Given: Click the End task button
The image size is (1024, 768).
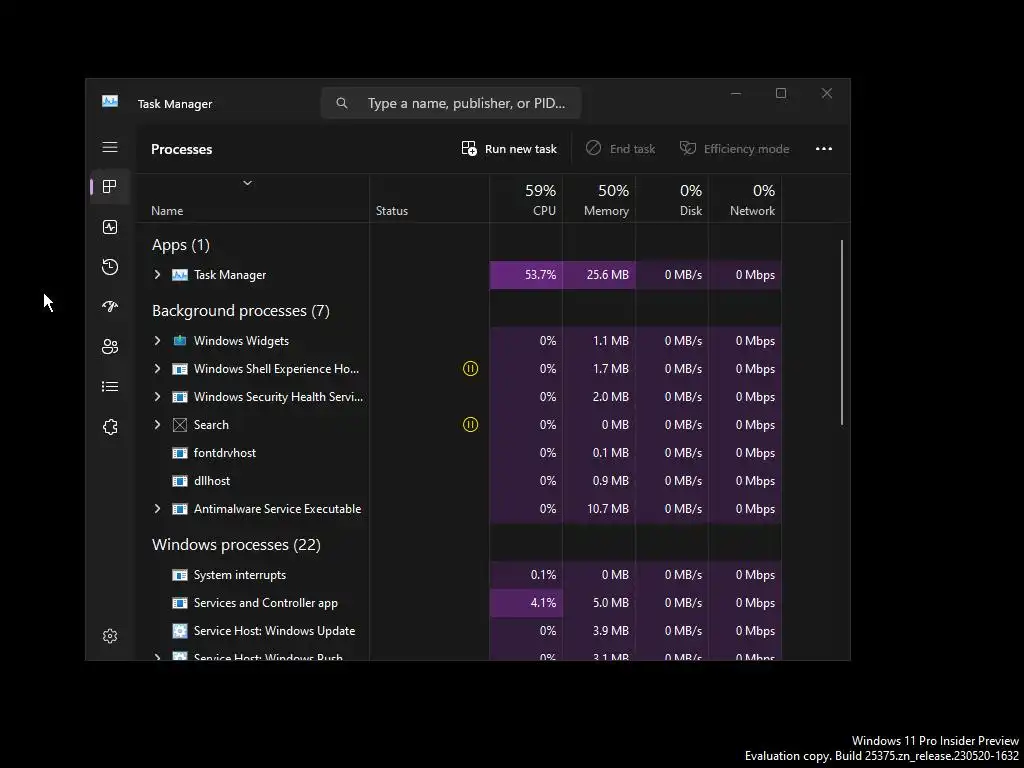Looking at the screenshot, I should (x=620, y=149).
